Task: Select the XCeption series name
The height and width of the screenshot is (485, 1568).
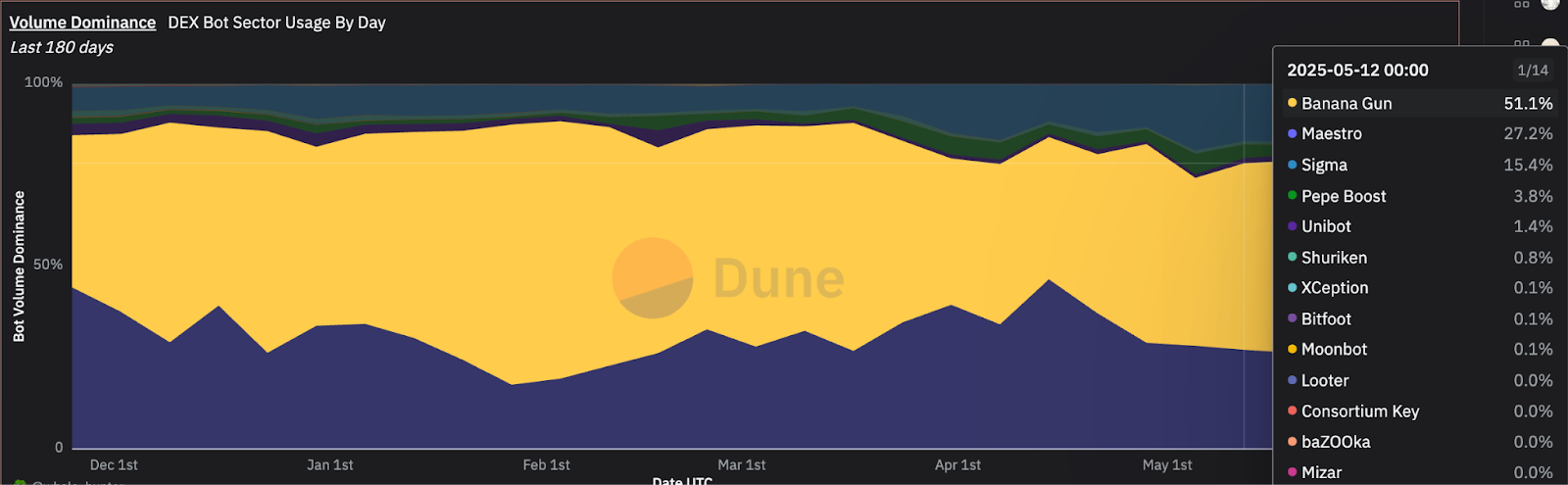Action: (1335, 287)
